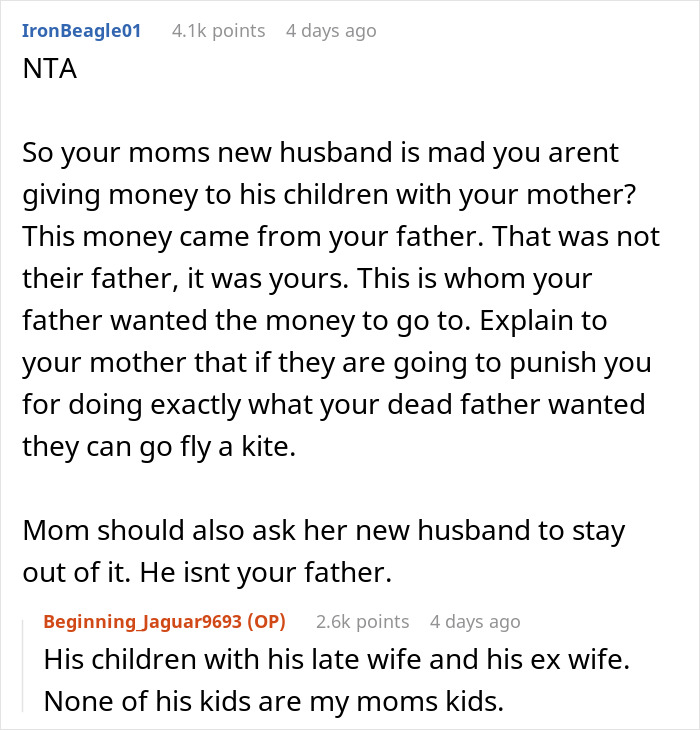Click the sentence starting 'So your moms new husband'
The image size is (700, 730).
tap(320, 152)
